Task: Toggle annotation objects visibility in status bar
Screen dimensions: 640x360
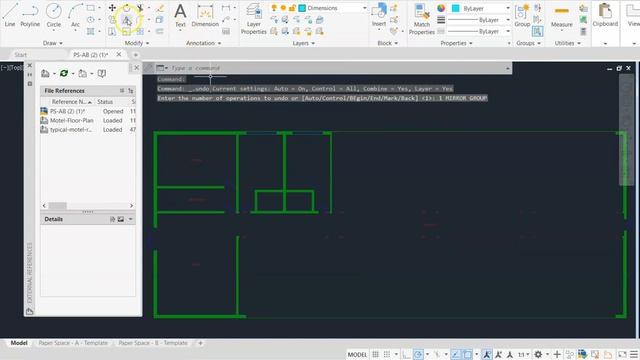Action: tap(487, 354)
